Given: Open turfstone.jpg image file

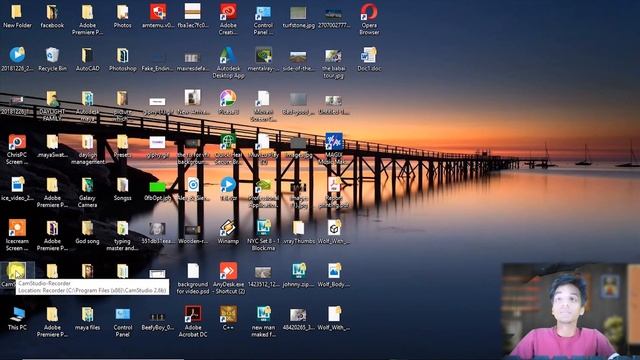Looking at the screenshot, I should [298, 16].
